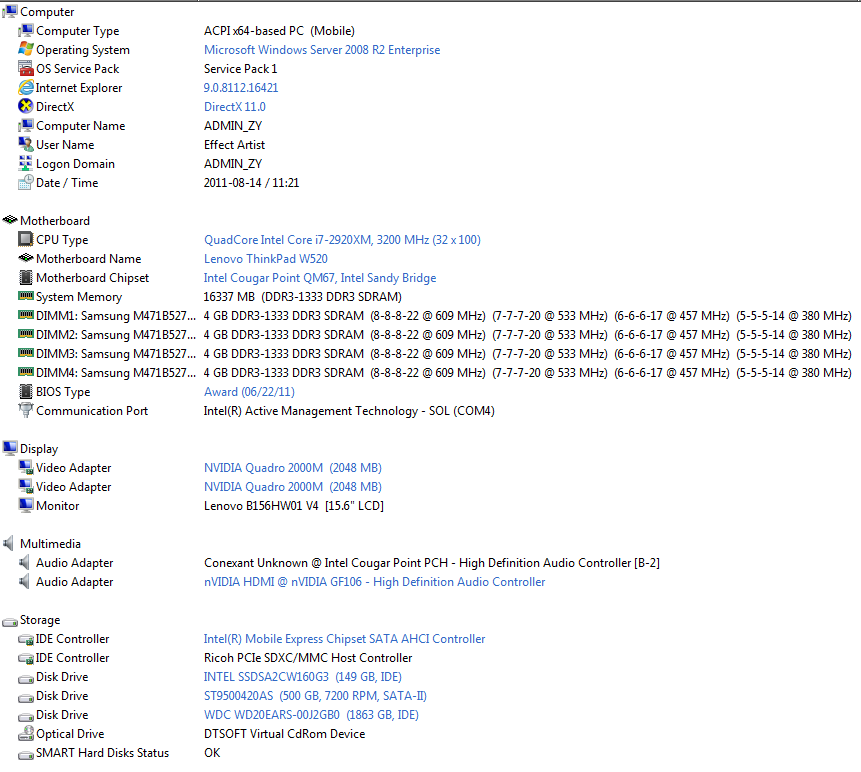This screenshot has height=772, width=861.
Task: Follow the Lenovo ThinkPad W520 link
Action: pyautogui.click(x=266, y=259)
